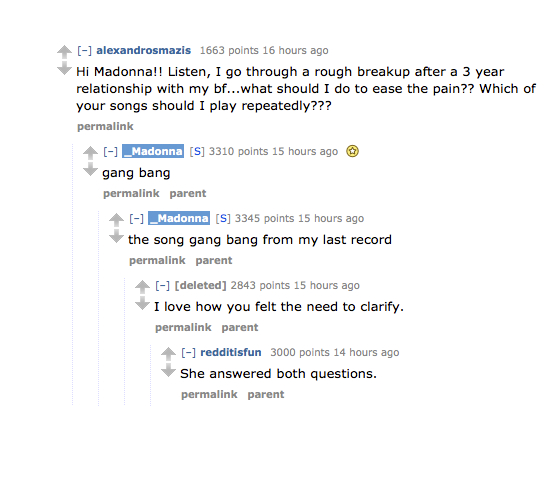Viewport: 560px width, 478px height.
Task: Collapse redditisfun's comment with [–]
Action: point(189,353)
